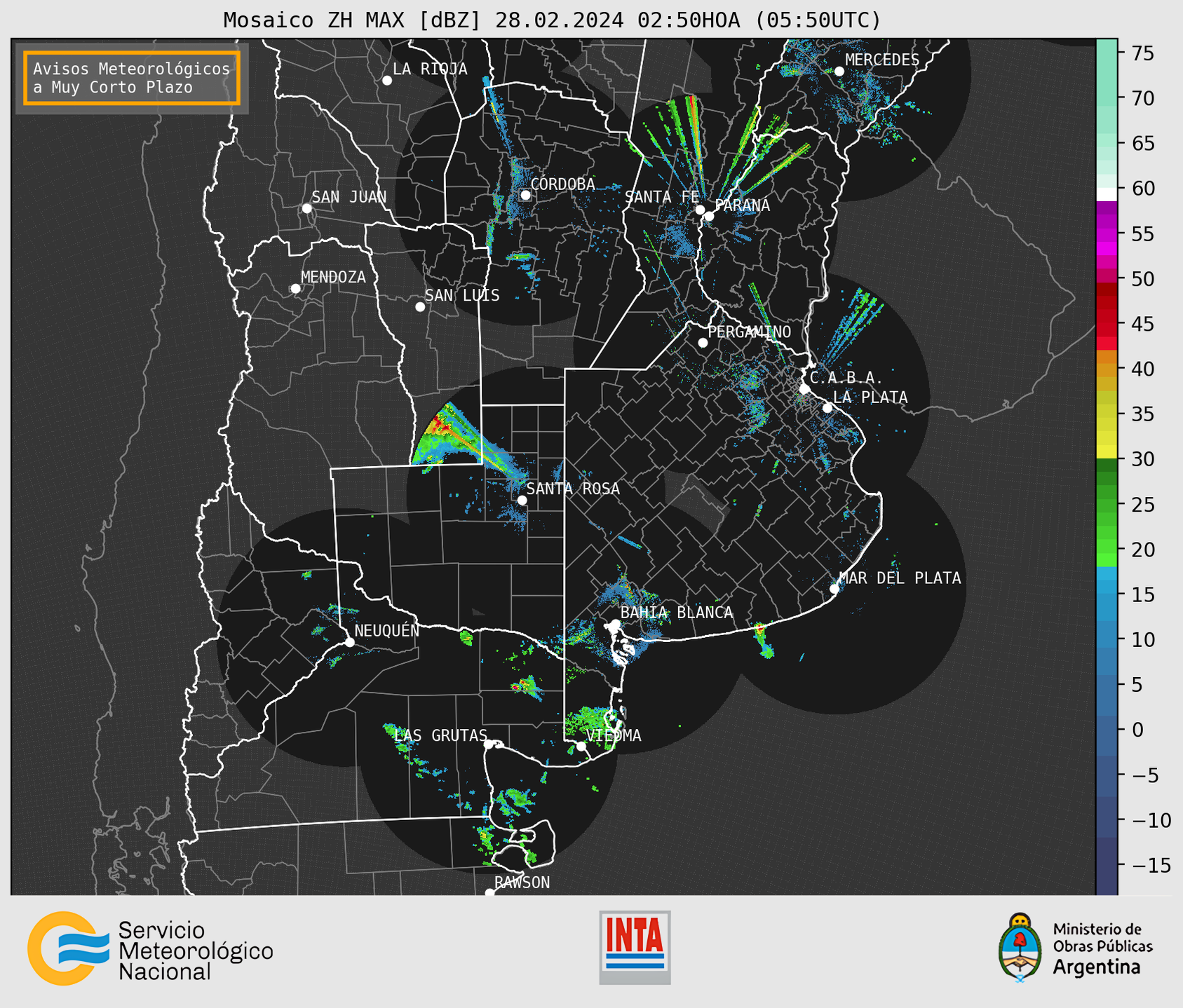1183x1008 pixels.
Task: Click the BAHÍA BLANCA city marker dot
Action: (x=615, y=624)
